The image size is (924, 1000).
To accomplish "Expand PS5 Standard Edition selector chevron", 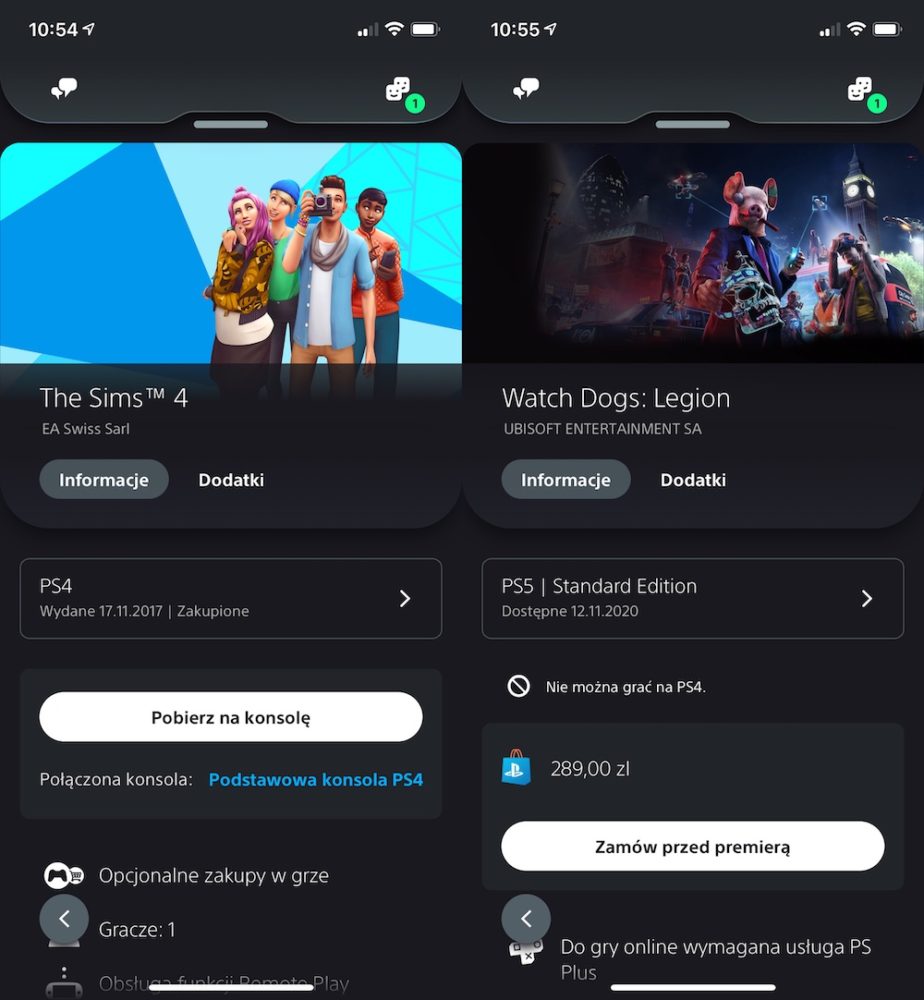I will click(x=867, y=598).
